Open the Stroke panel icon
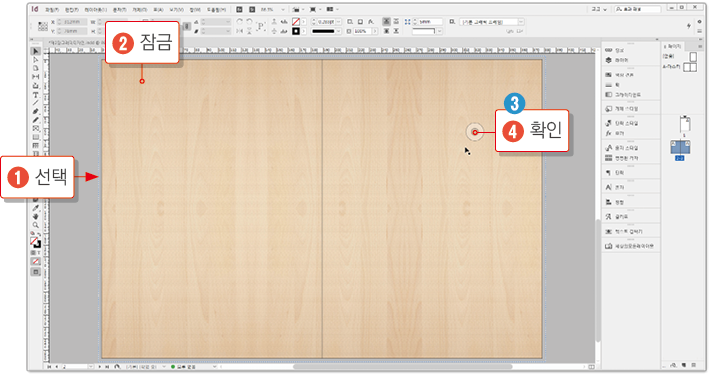Viewport: 709px width, 375px height. tap(609, 85)
